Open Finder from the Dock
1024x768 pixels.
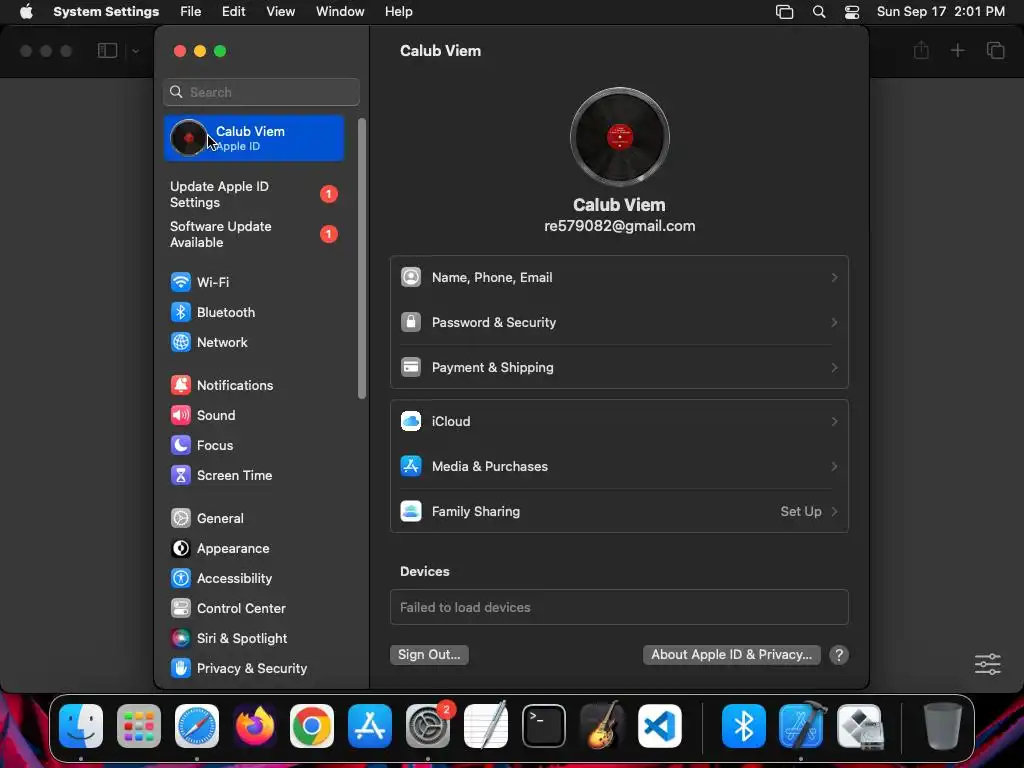pos(81,726)
